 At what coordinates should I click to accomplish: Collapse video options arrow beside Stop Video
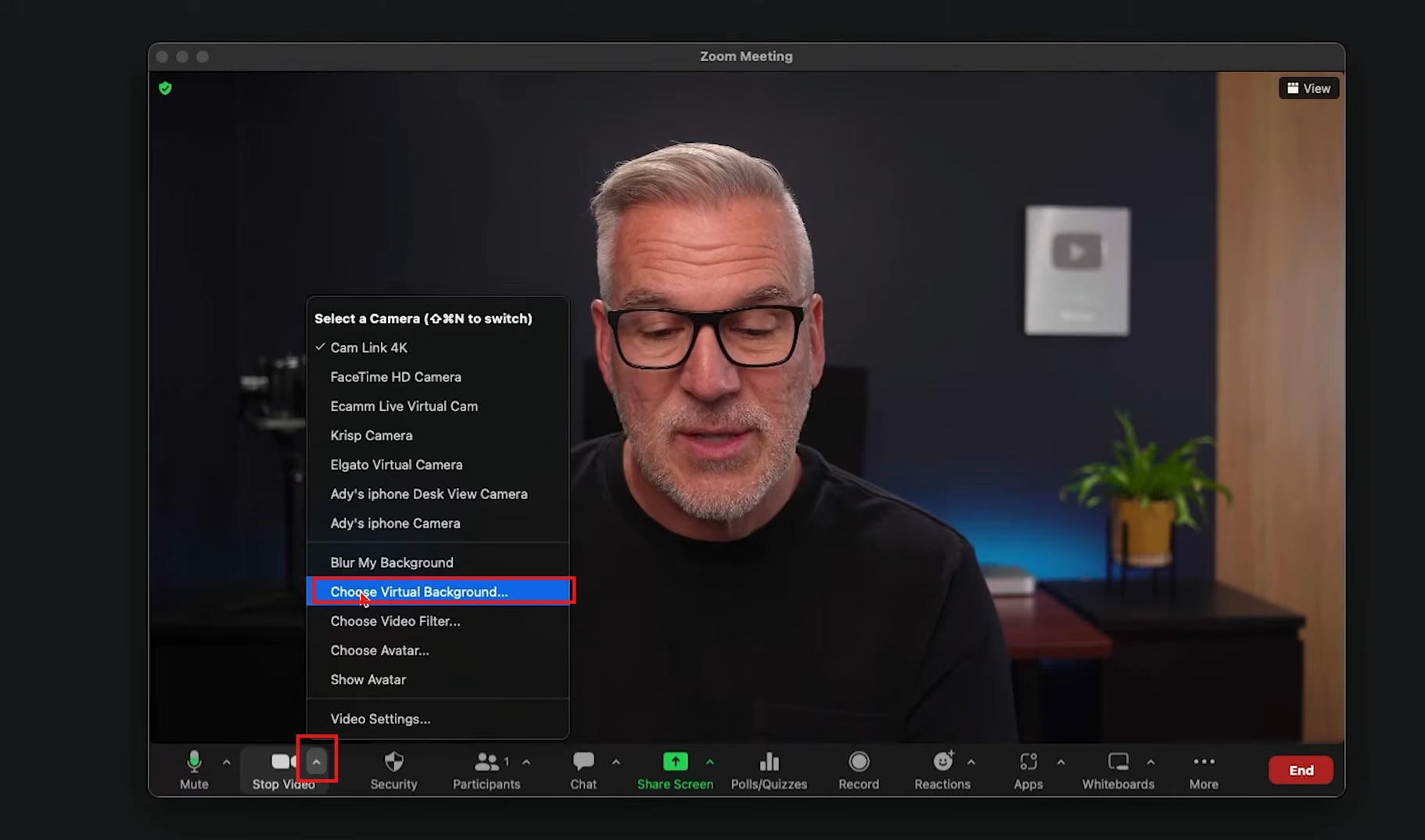[x=316, y=761]
